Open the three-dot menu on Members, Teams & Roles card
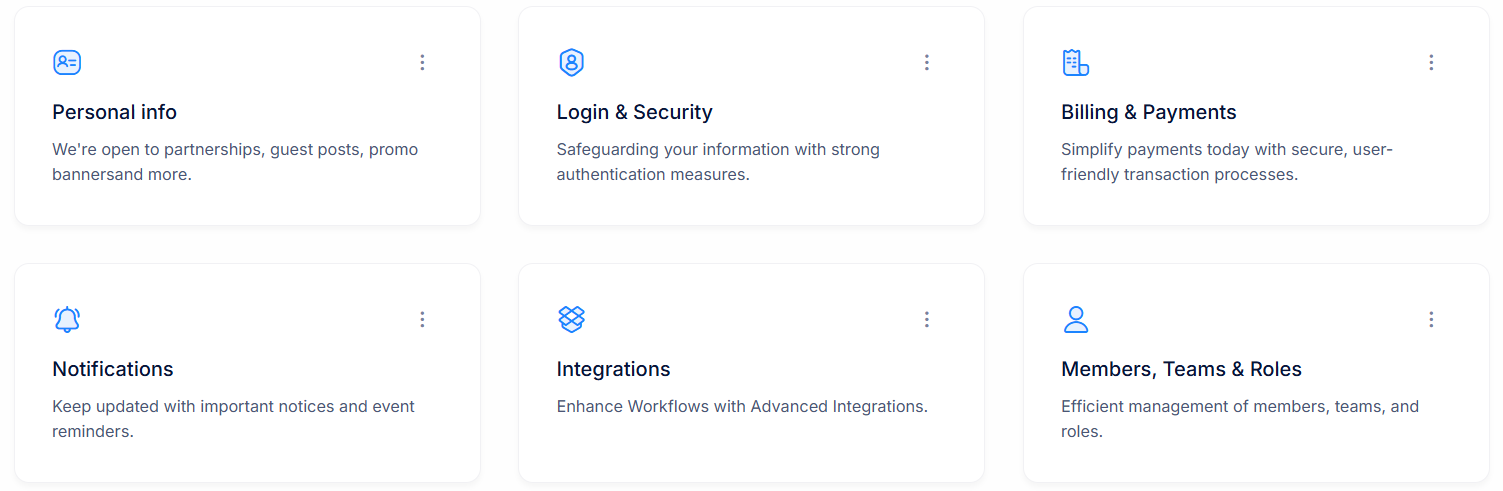 pyautogui.click(x=1431, y=319)
